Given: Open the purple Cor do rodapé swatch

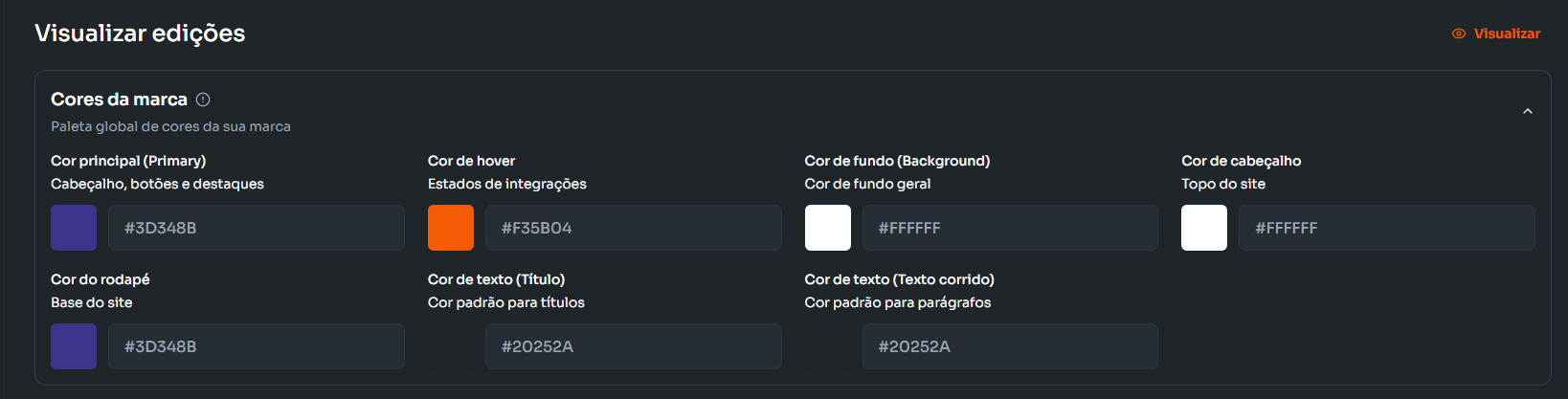Looking at the screenshot, I should click(74, 346).
